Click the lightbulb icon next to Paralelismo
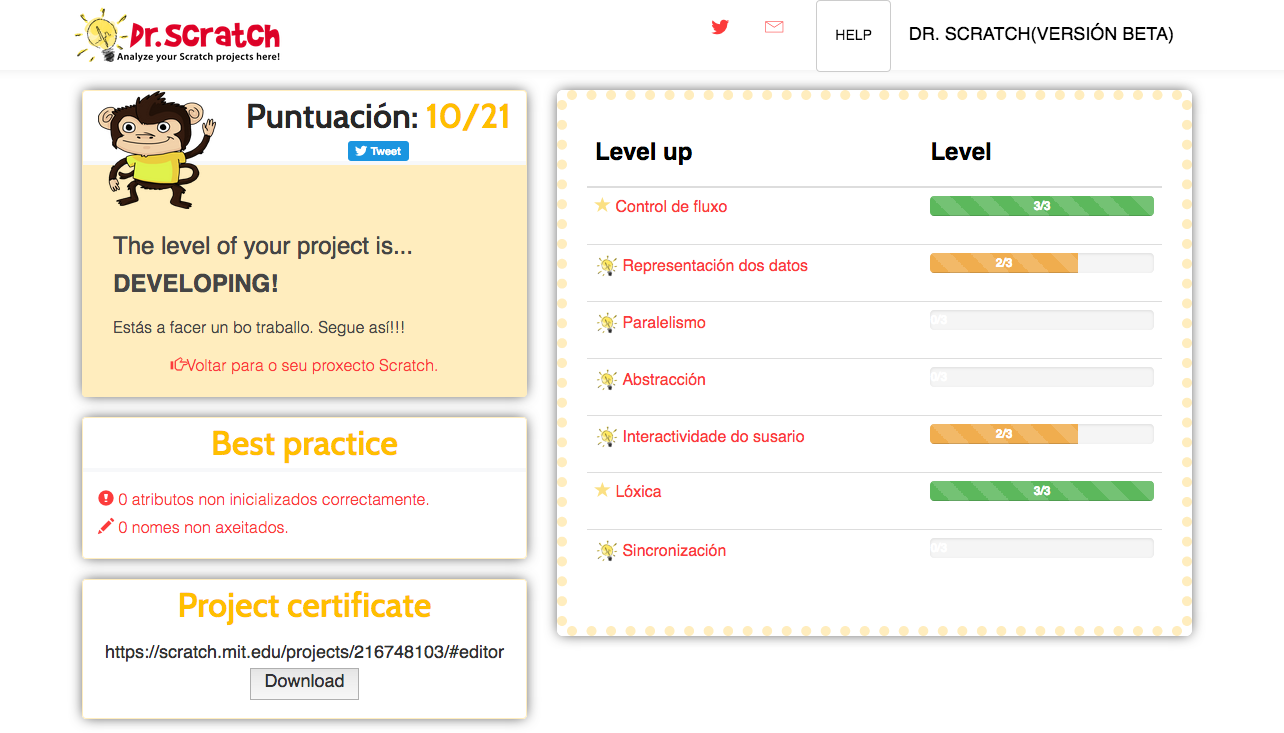This screenshot has width=1284, height=733. point(606,321)
